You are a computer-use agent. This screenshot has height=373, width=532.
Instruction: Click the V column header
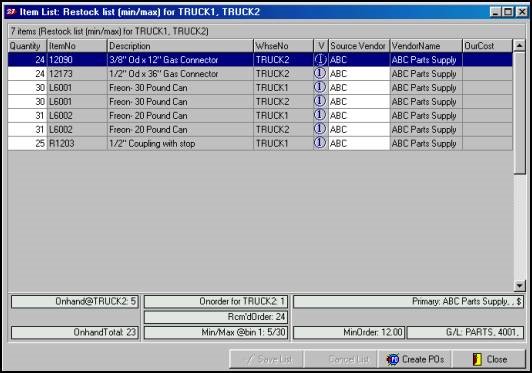[321, 46]
